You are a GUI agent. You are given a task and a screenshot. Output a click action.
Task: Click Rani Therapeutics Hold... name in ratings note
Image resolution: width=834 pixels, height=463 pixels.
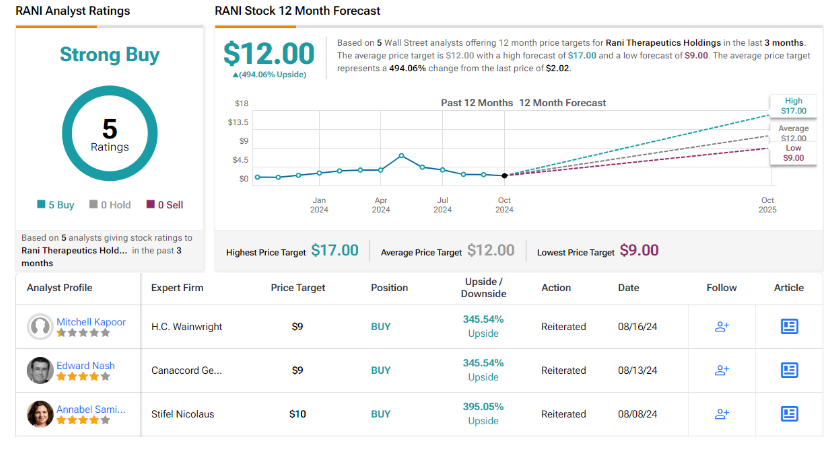[x=74, y=250]
